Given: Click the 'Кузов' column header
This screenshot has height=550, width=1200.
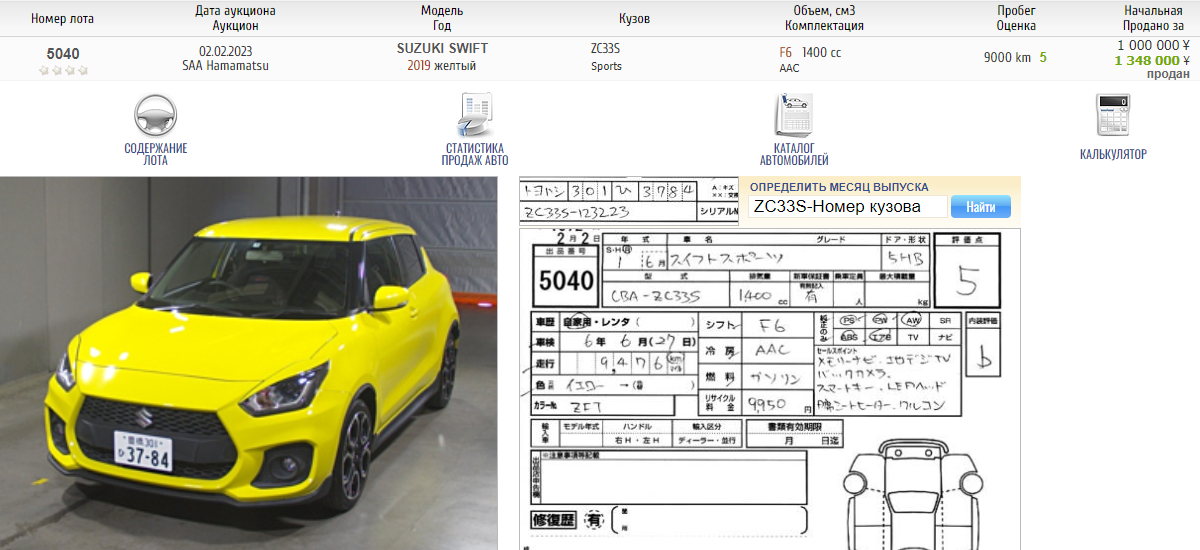Looking at the screenshot, I should pos(635,19).
